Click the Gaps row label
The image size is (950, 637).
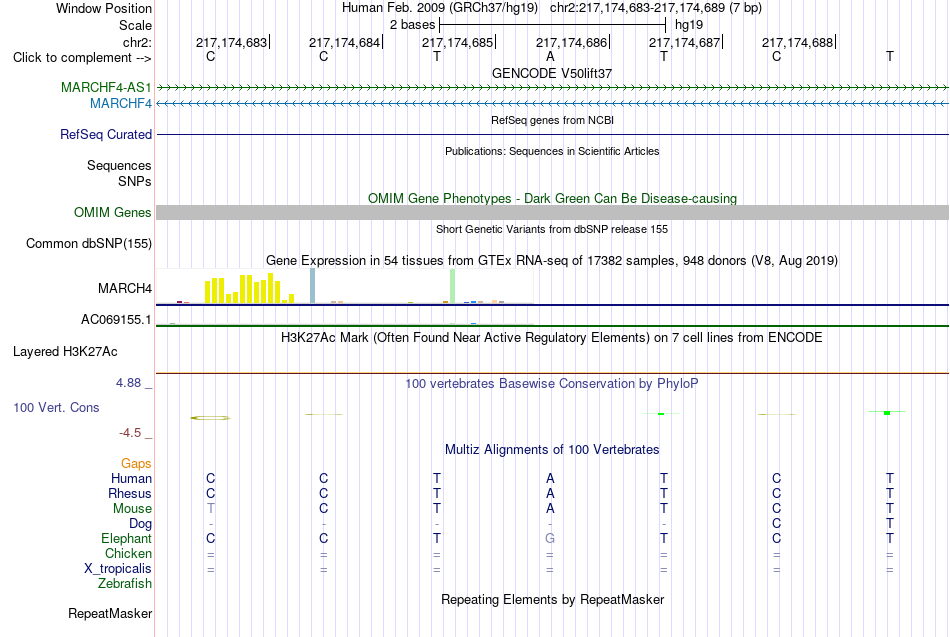point(136,464)
